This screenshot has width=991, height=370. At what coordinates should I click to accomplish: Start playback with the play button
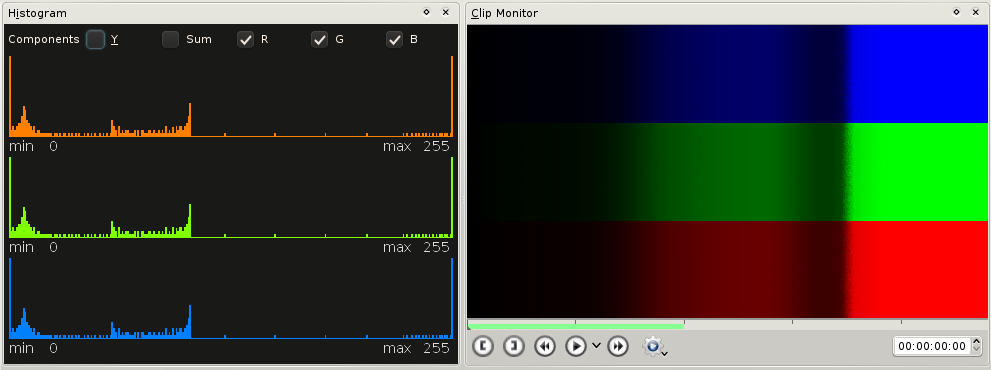pos(576,346)
